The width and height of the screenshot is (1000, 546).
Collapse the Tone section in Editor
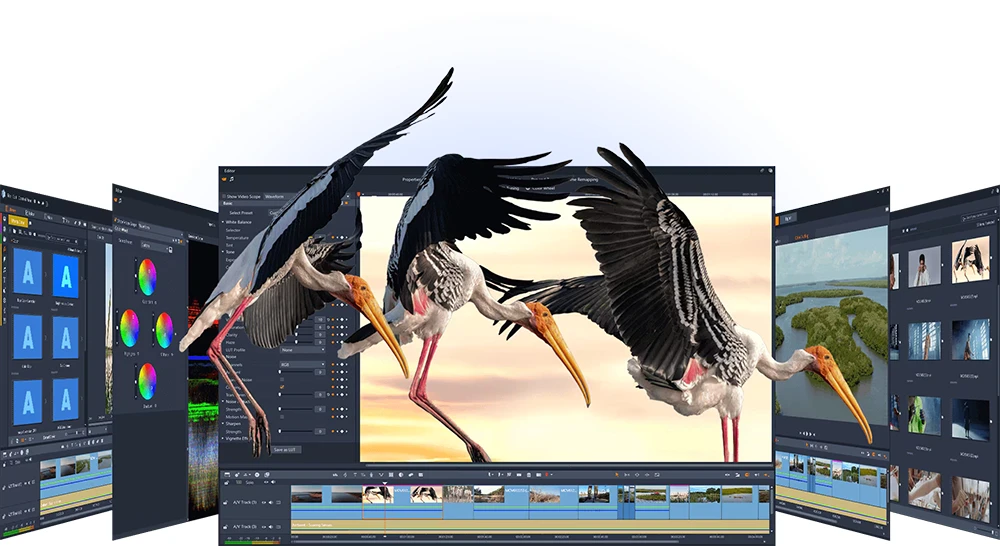click(223, 252)
